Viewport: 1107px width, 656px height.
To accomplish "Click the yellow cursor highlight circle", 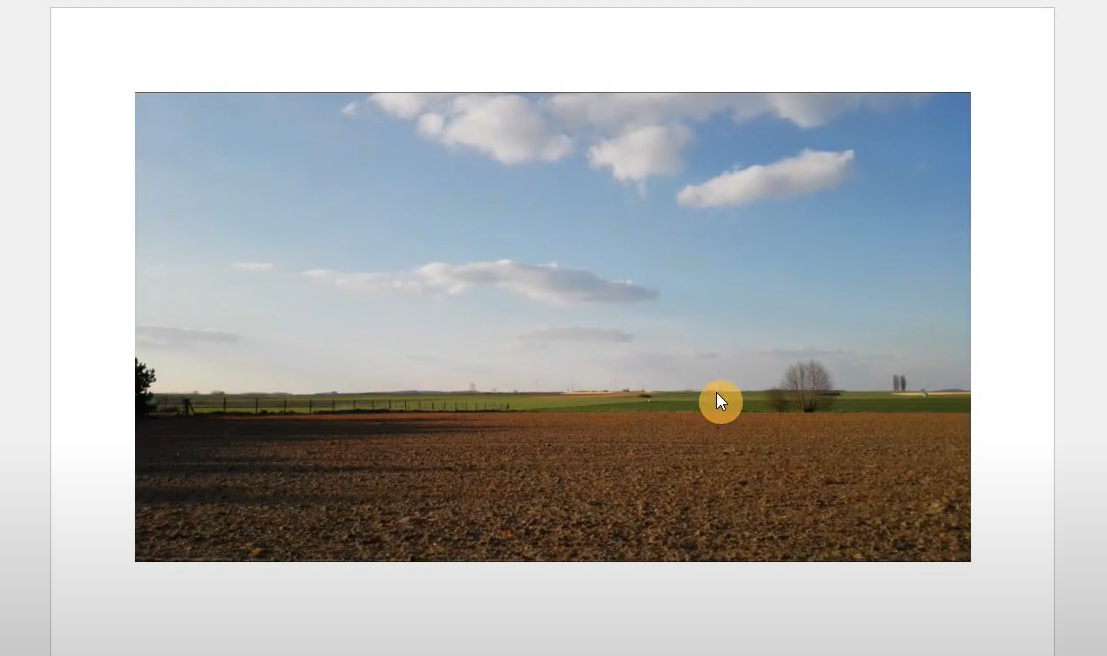I will coord(721,402).
